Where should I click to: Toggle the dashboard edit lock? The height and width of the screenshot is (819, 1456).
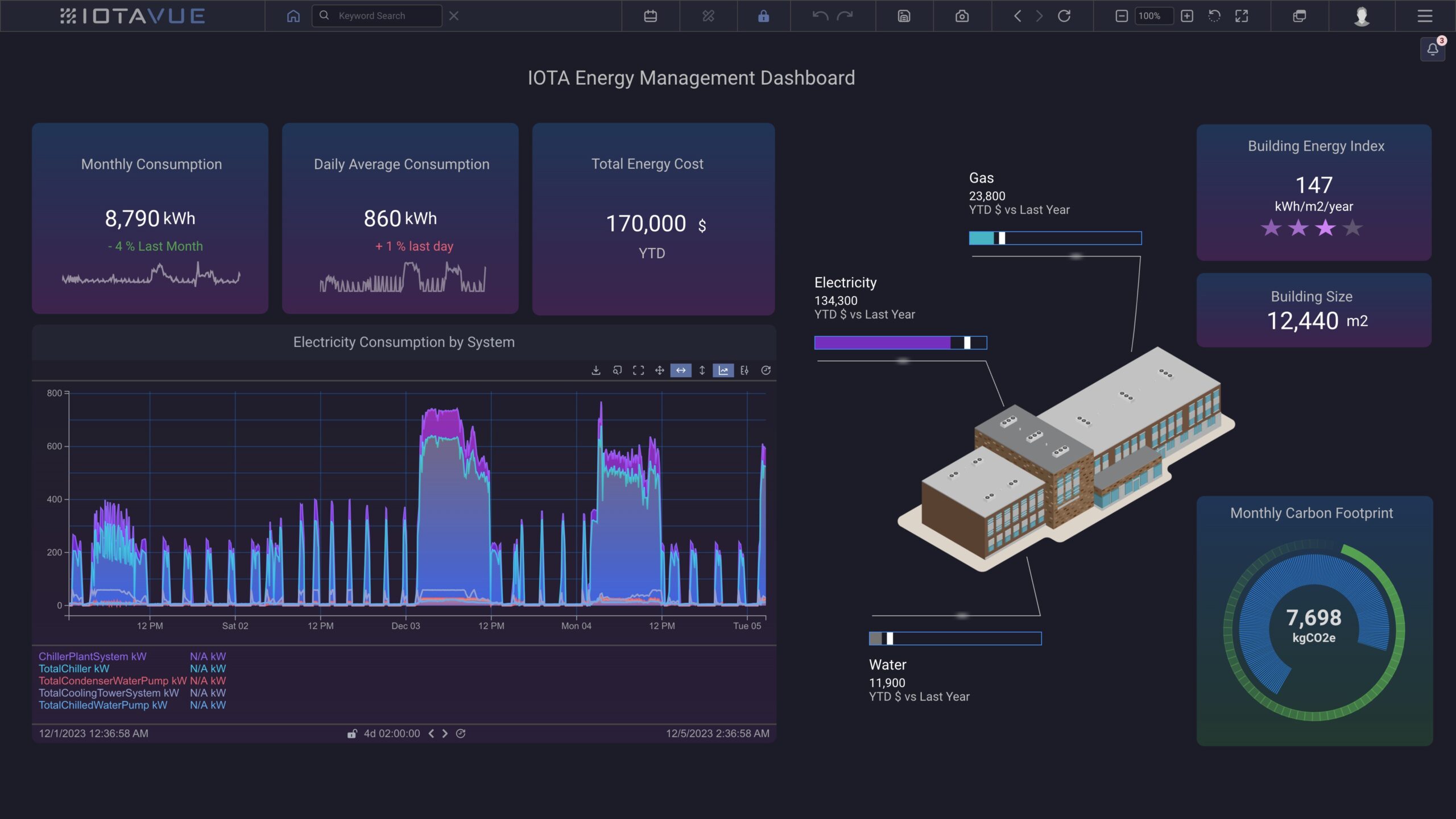(x=764, y=16)
